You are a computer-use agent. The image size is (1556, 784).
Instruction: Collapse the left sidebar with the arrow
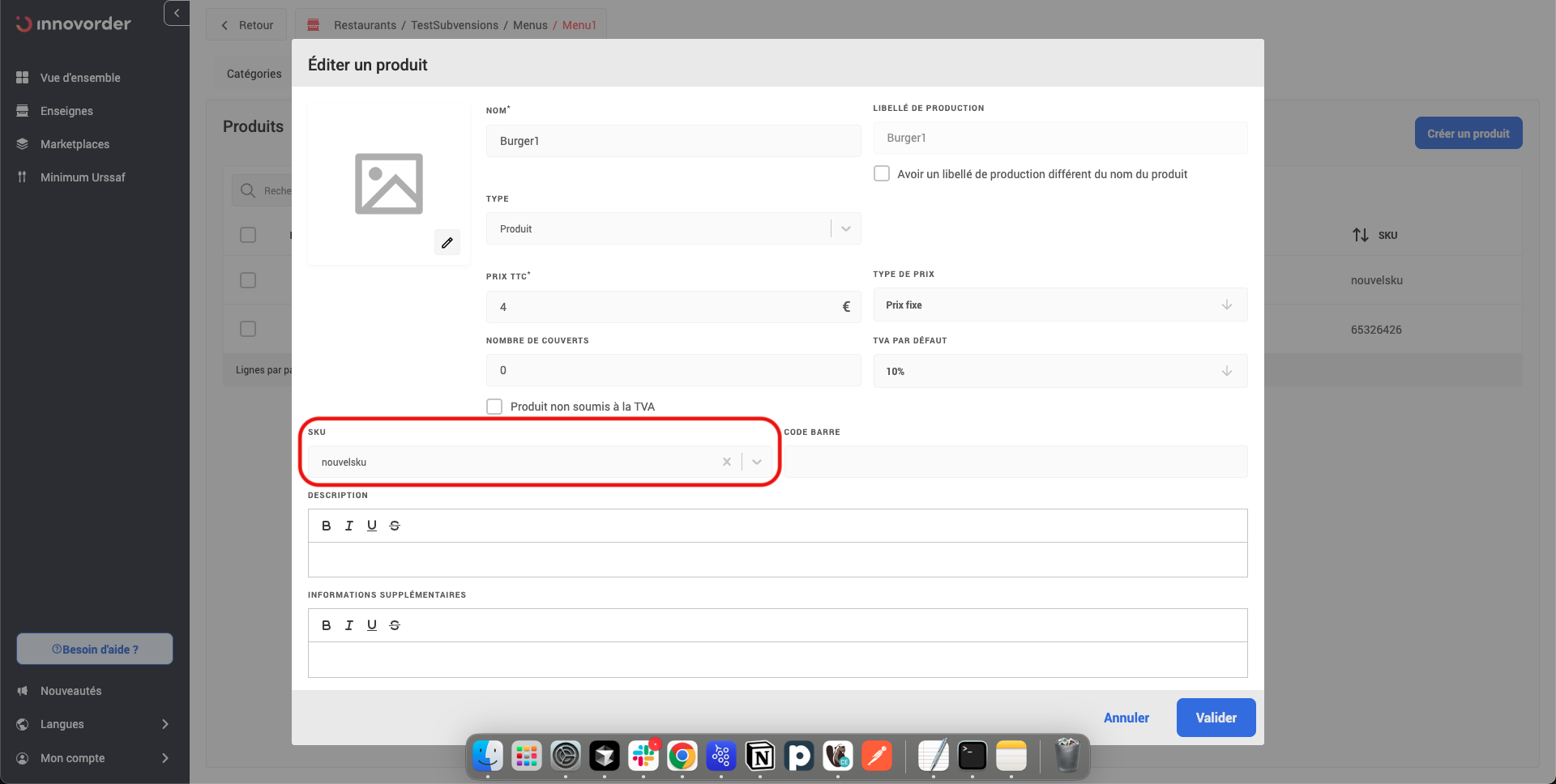point(177,13)
